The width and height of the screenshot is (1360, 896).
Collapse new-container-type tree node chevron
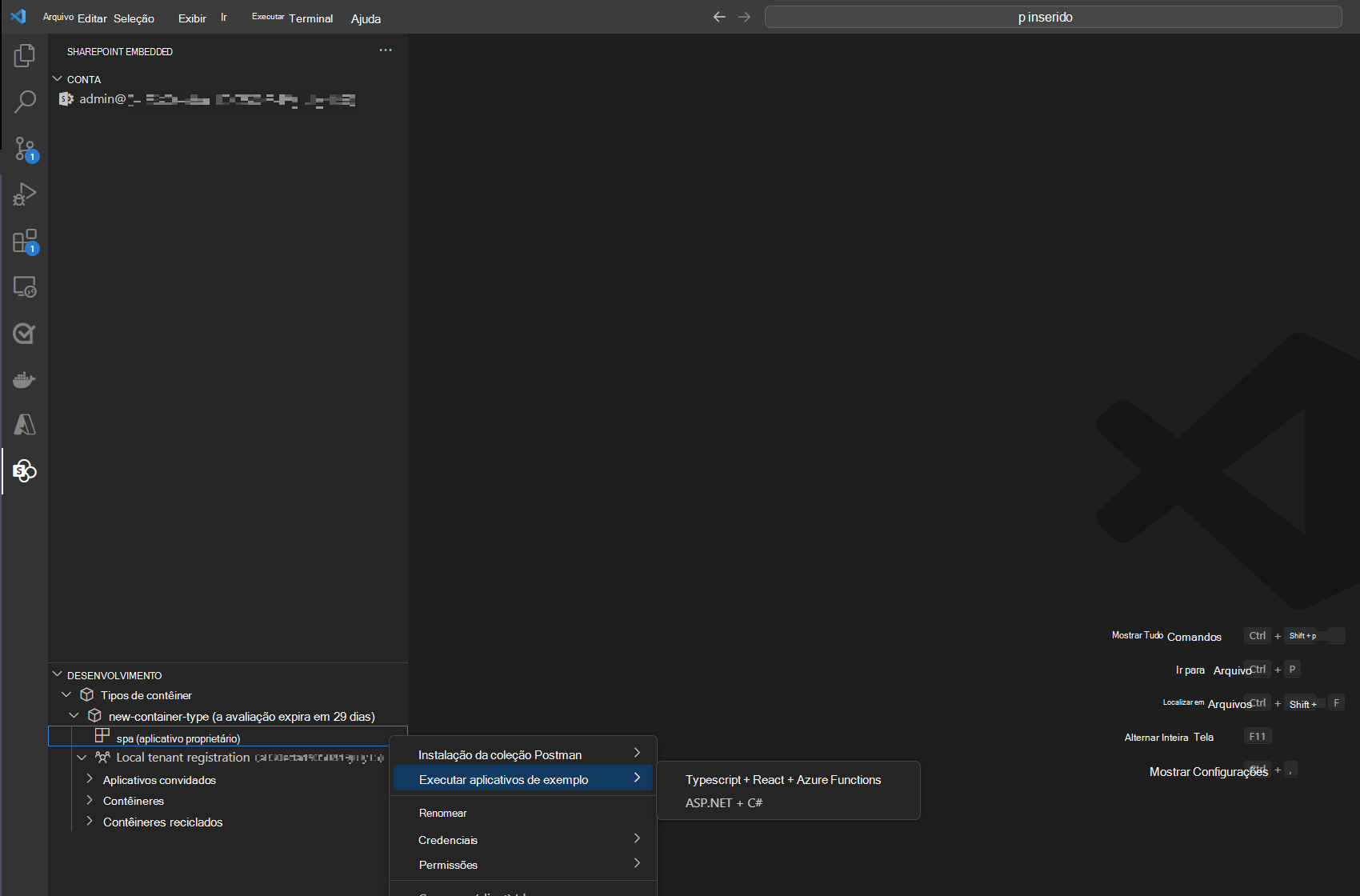(x=74, y=715)
